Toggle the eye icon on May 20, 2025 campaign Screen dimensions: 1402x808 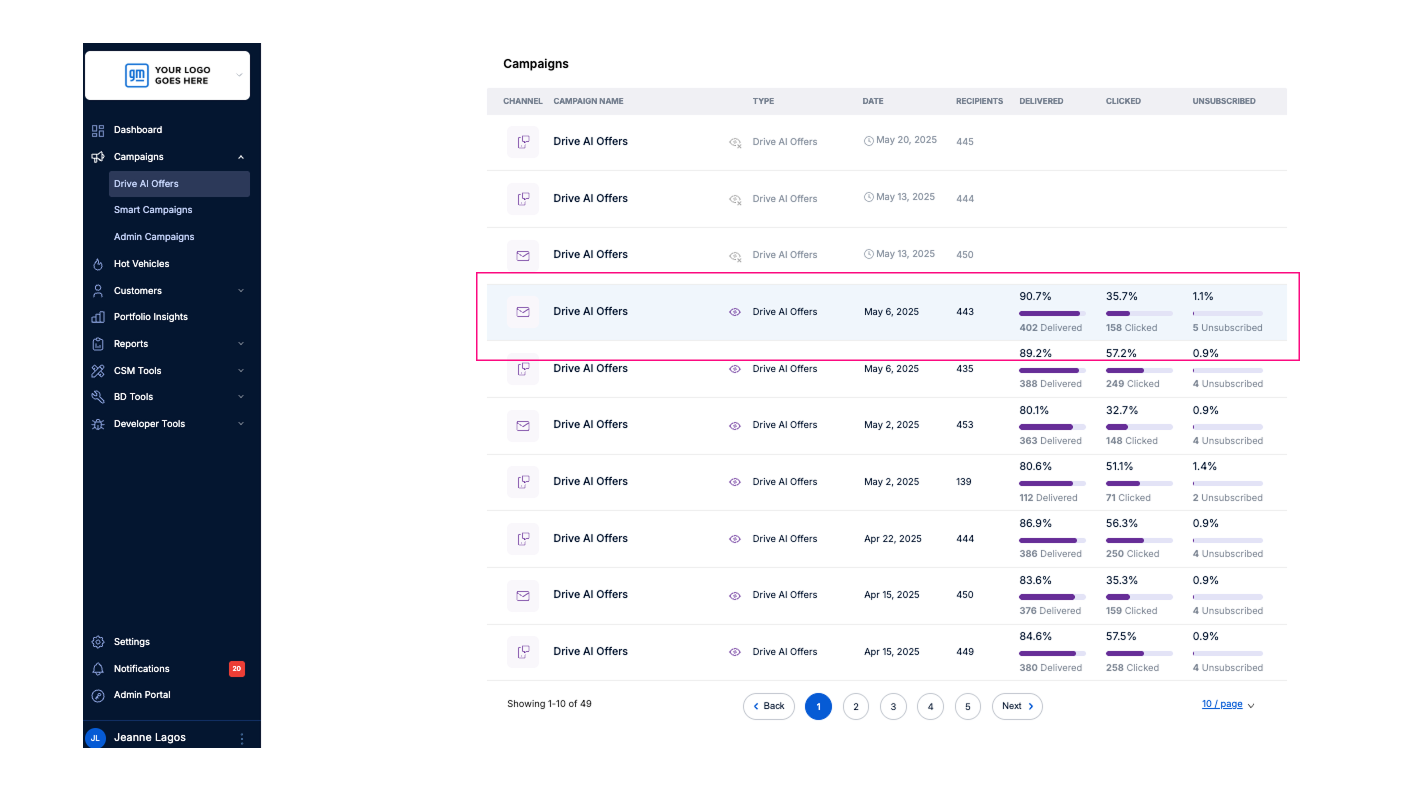point(735,142)
